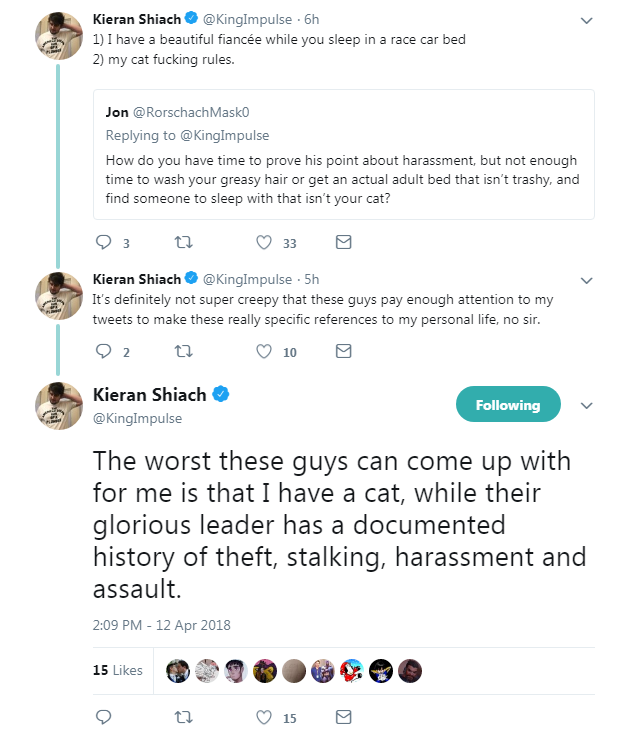The height and width of the screenshot is (749, 630).
Task: Open the 2:09 PM - 12 Apr 2018 timestamp
Action: click(161, 625)
